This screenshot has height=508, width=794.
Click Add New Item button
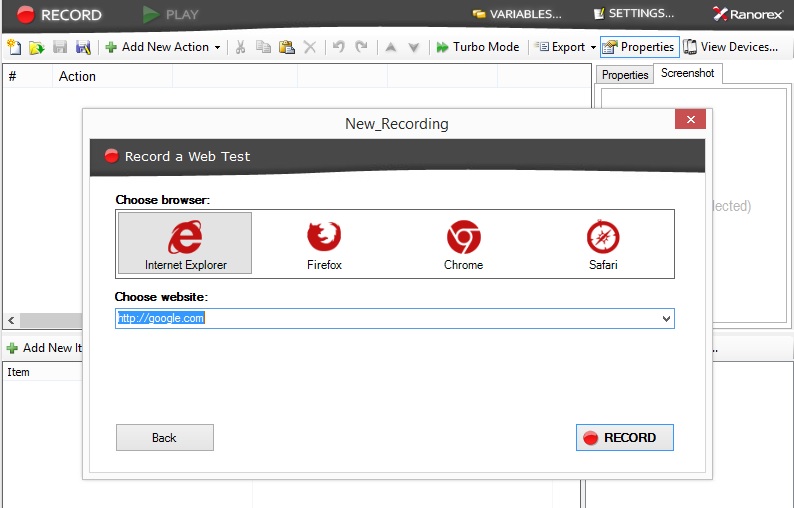pos(44,348)
